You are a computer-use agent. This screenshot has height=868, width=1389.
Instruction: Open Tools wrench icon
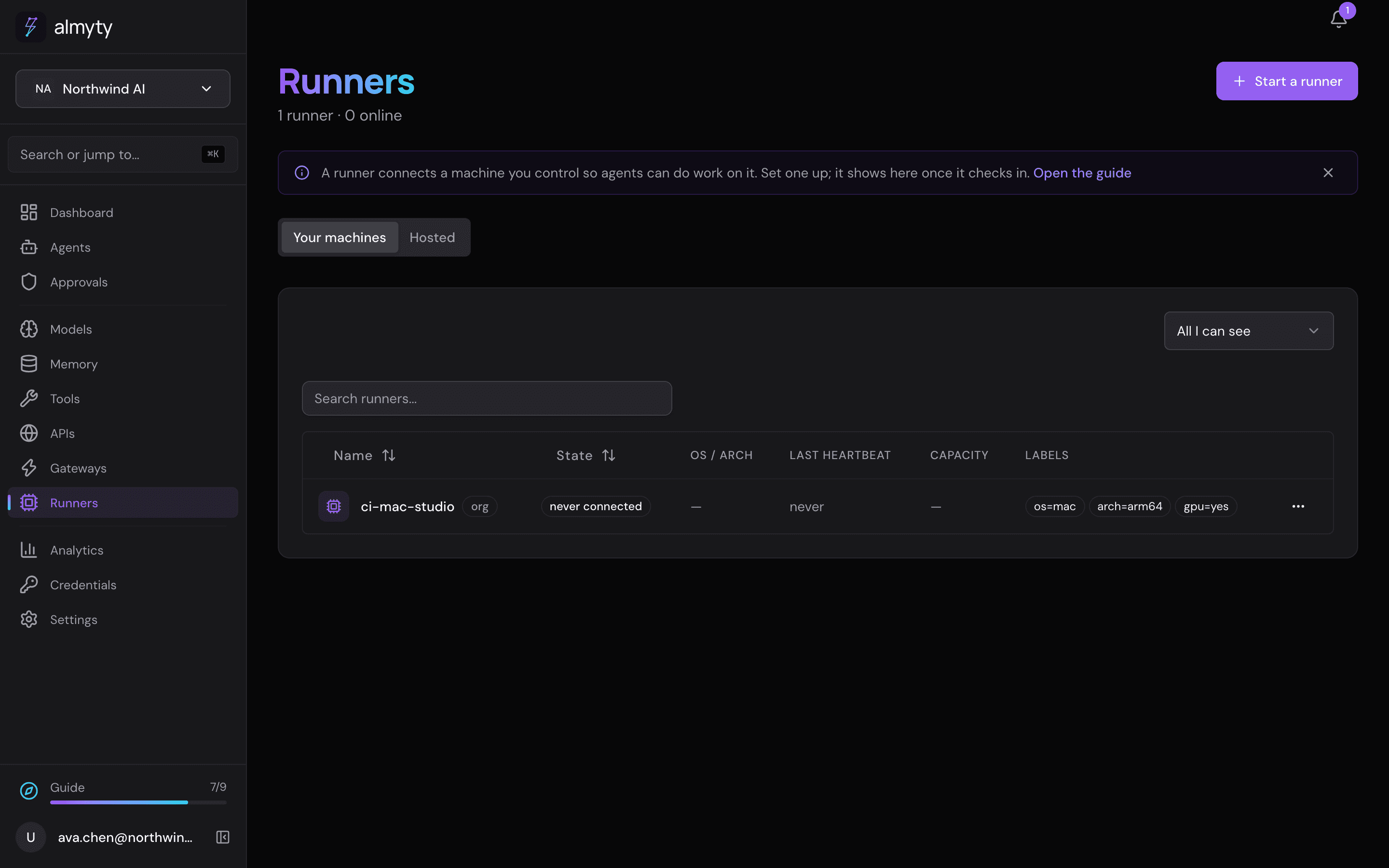pyautogui.click(x=29, y=398)
